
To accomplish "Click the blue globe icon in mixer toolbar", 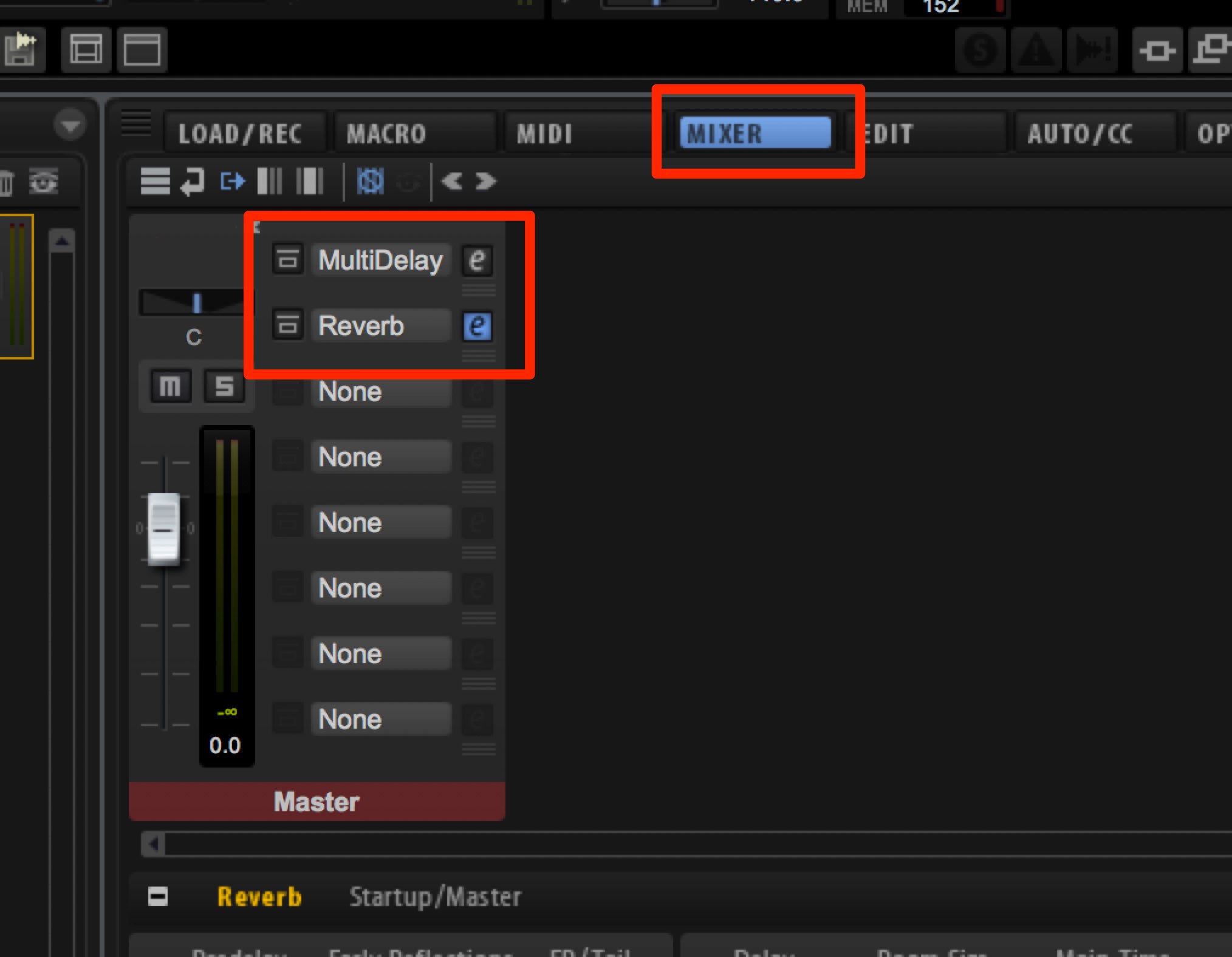I will pos(370,181).
